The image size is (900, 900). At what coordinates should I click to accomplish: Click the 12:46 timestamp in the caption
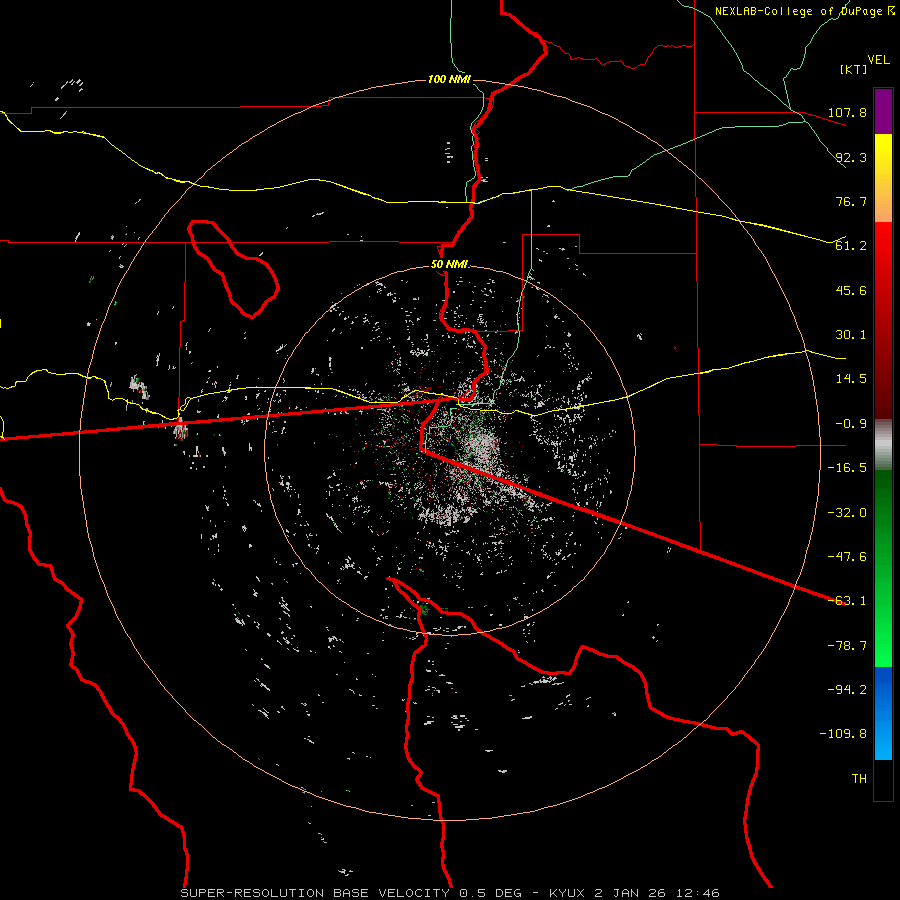pos(697,893)
